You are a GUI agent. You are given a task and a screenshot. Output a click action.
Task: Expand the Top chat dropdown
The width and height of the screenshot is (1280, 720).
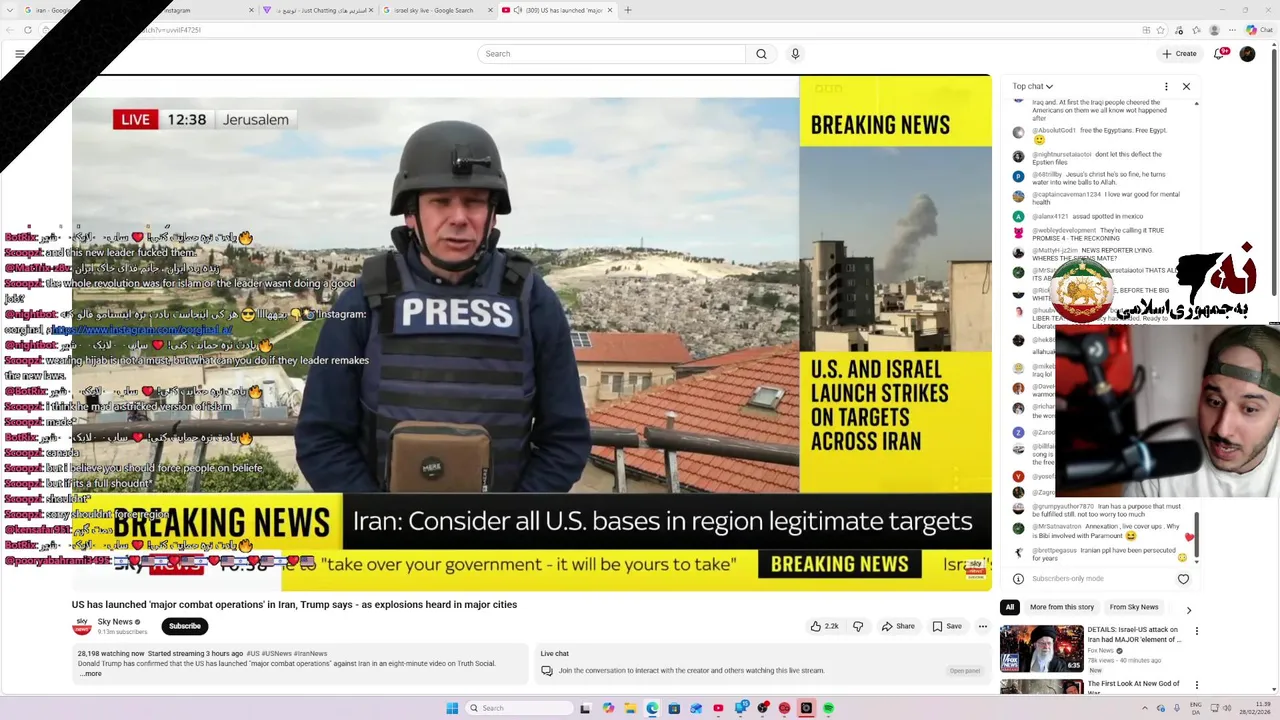click(x=1033, y=87)
